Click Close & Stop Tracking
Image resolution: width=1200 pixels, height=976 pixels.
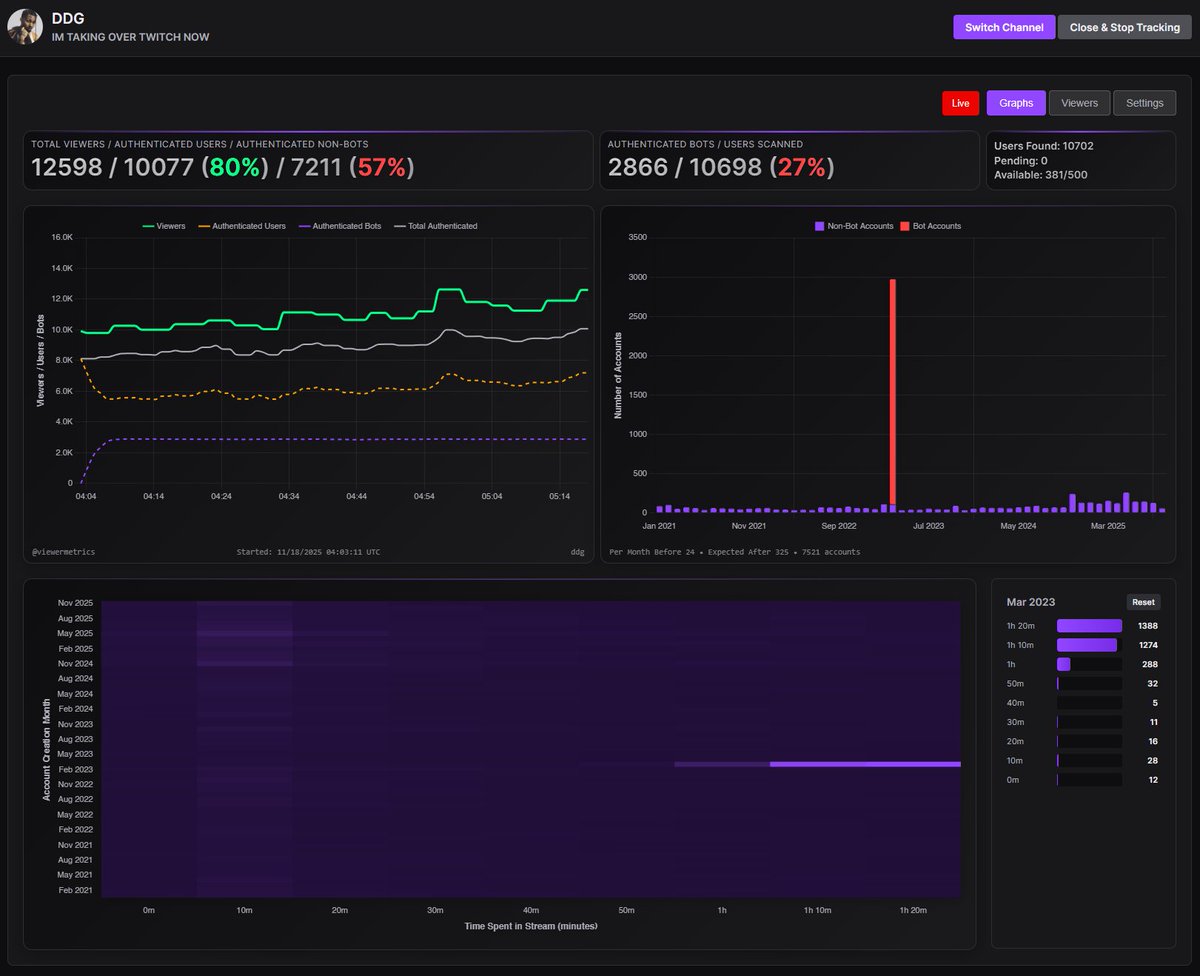click(x=1124, y=27)
